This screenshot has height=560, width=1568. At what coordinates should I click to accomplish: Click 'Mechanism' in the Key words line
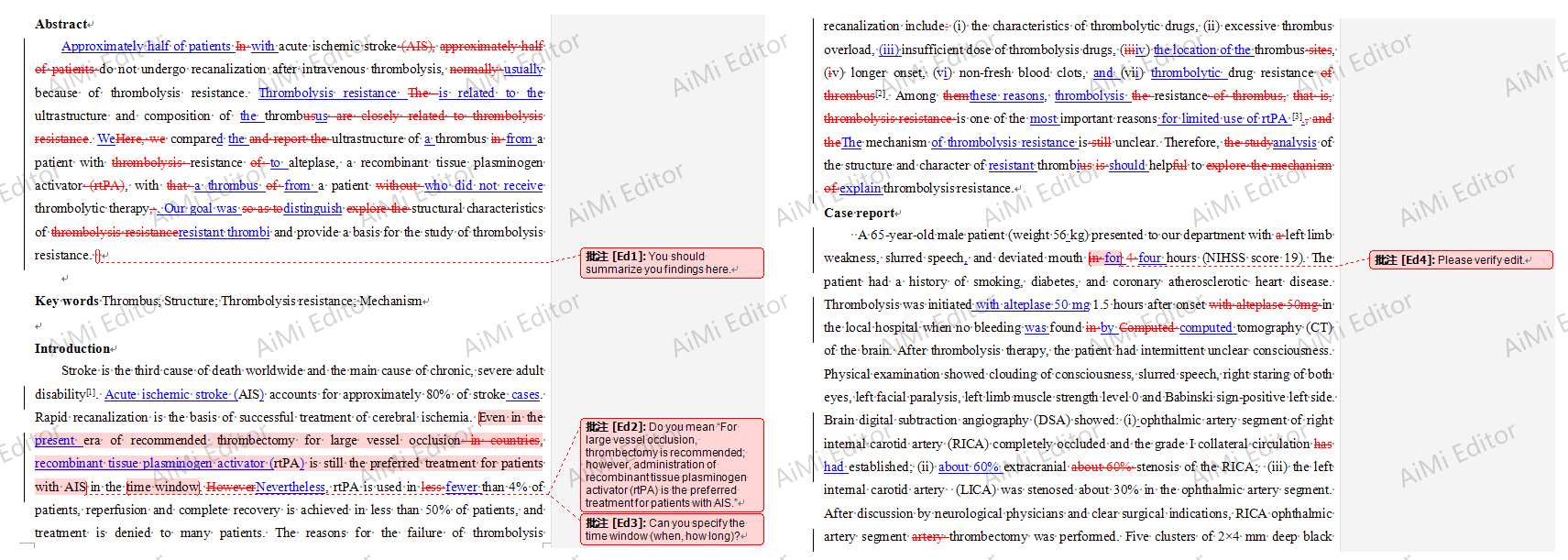click(x=391, y=301)
